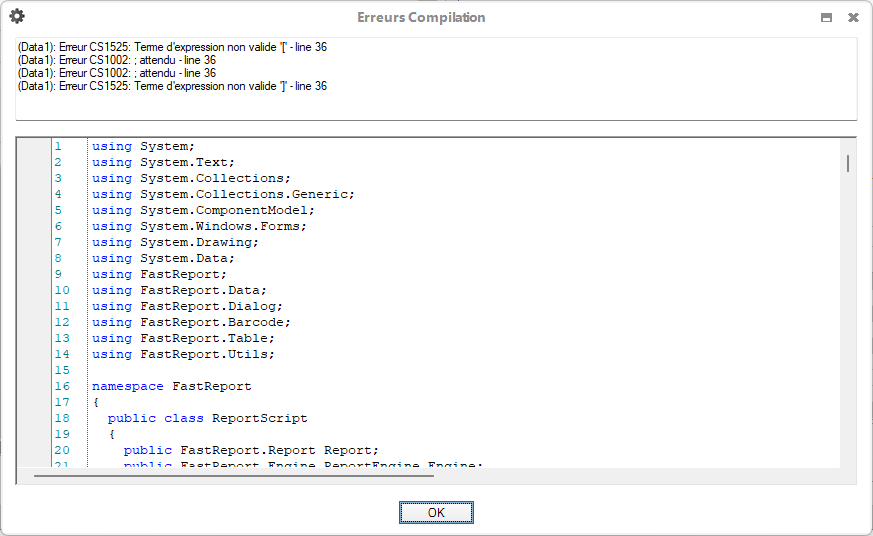The width and height of the screenshot is (873, 536).
Task: Click the vertical scrollbar thumb in code editor
Action: (848, 163)
